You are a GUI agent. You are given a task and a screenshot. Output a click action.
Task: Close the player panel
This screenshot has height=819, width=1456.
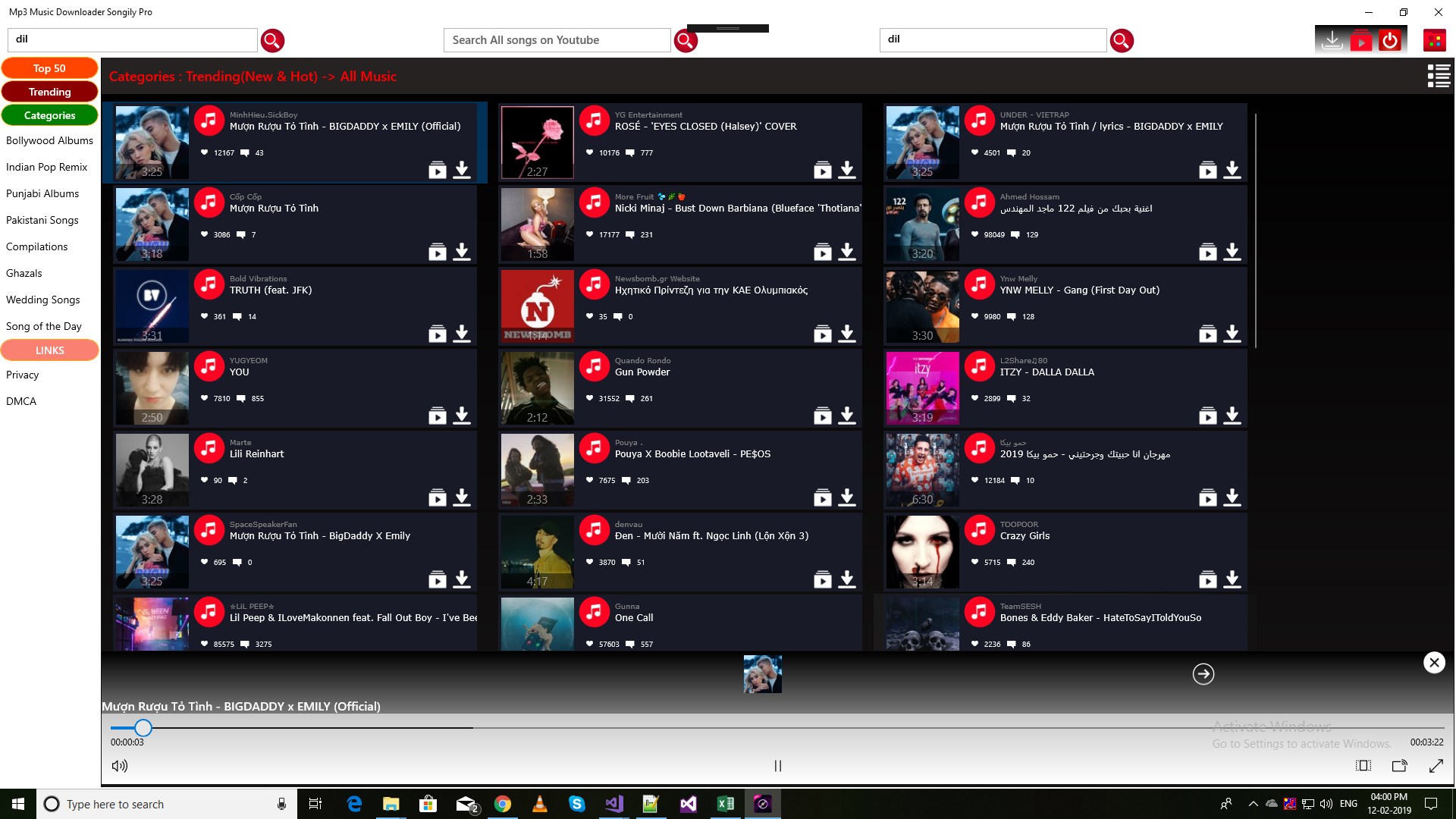(x=1434, y=663)
